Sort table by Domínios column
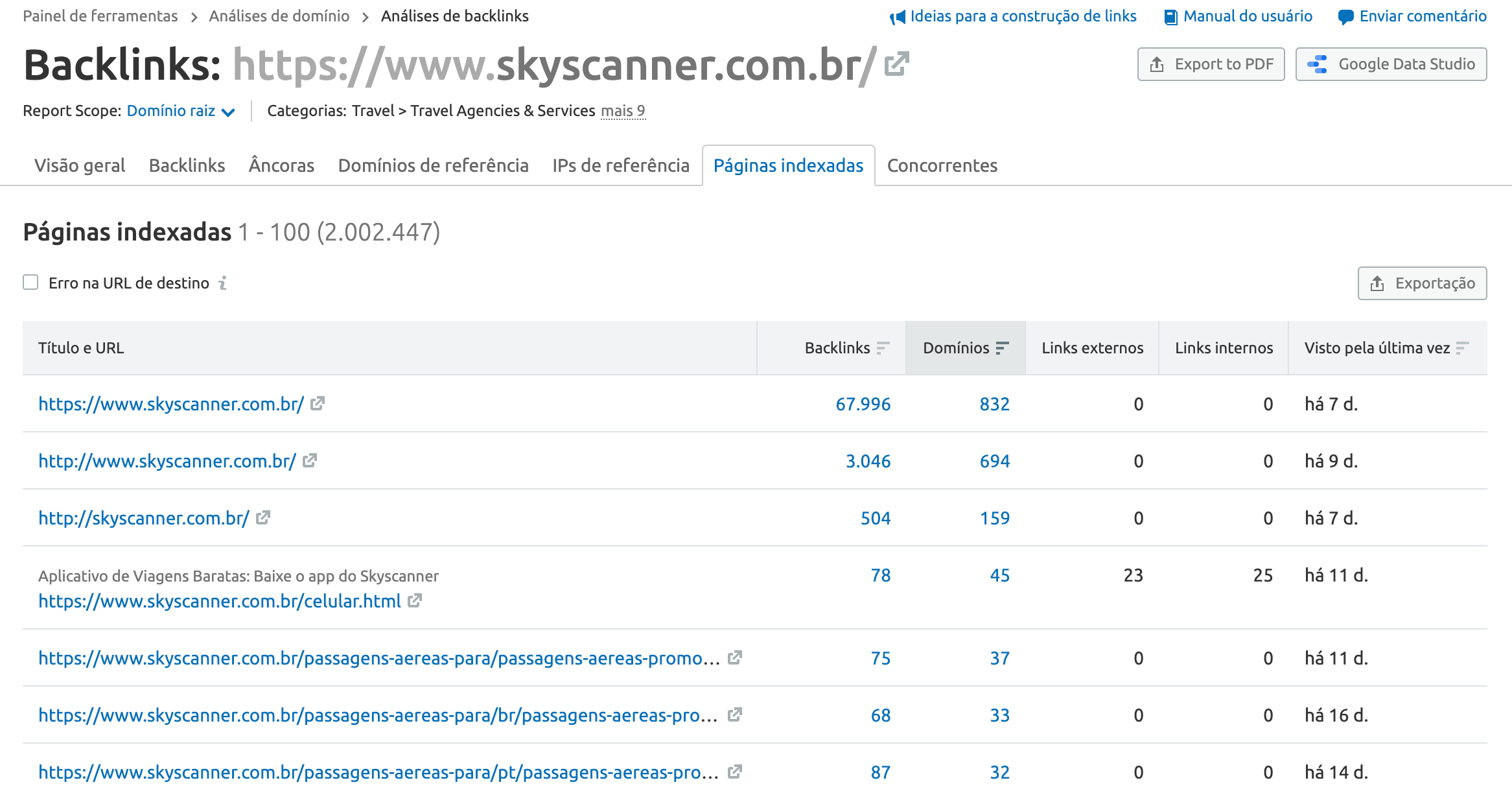The height and width of the screenshot is (789, 1512). (966, 347)
